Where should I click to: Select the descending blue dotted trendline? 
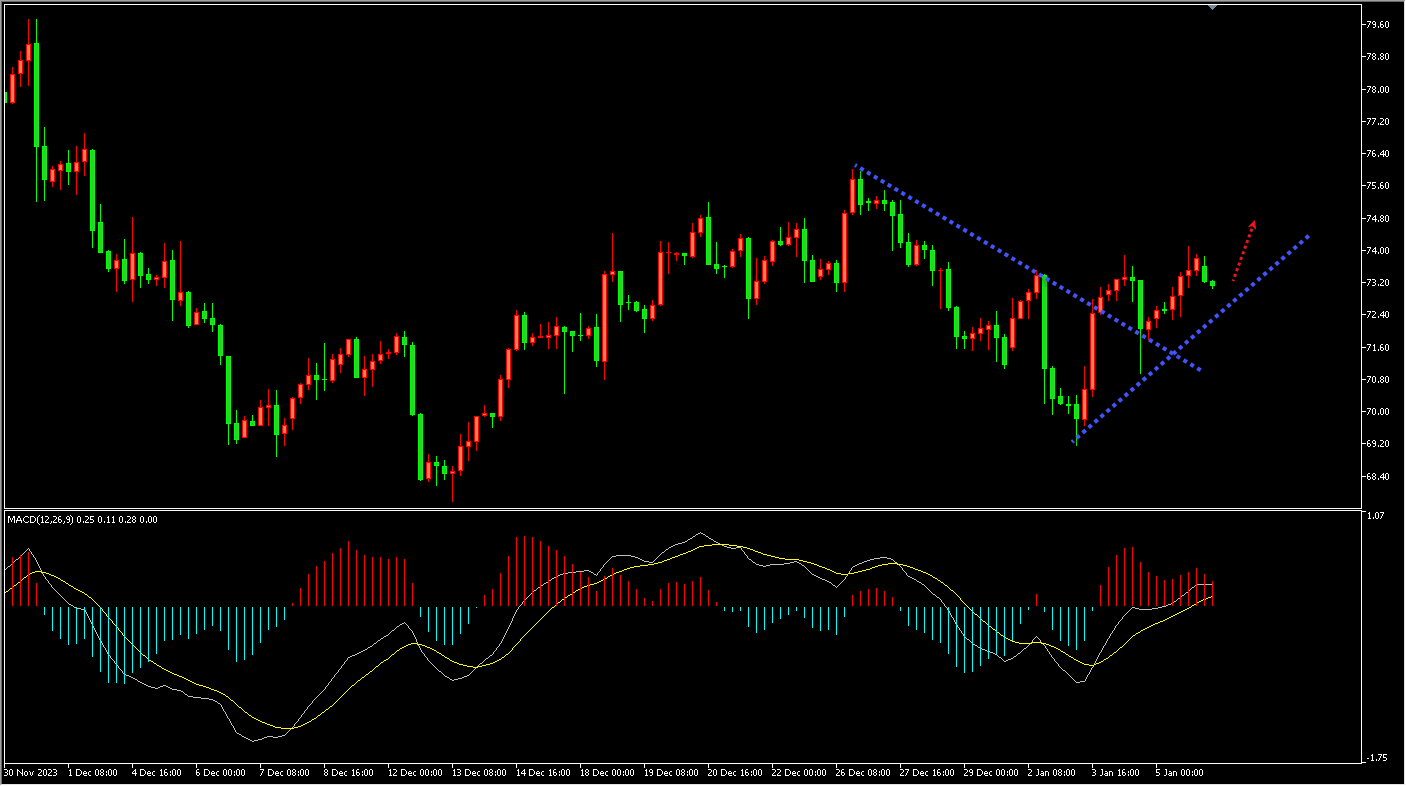[x=1028, y=268]
